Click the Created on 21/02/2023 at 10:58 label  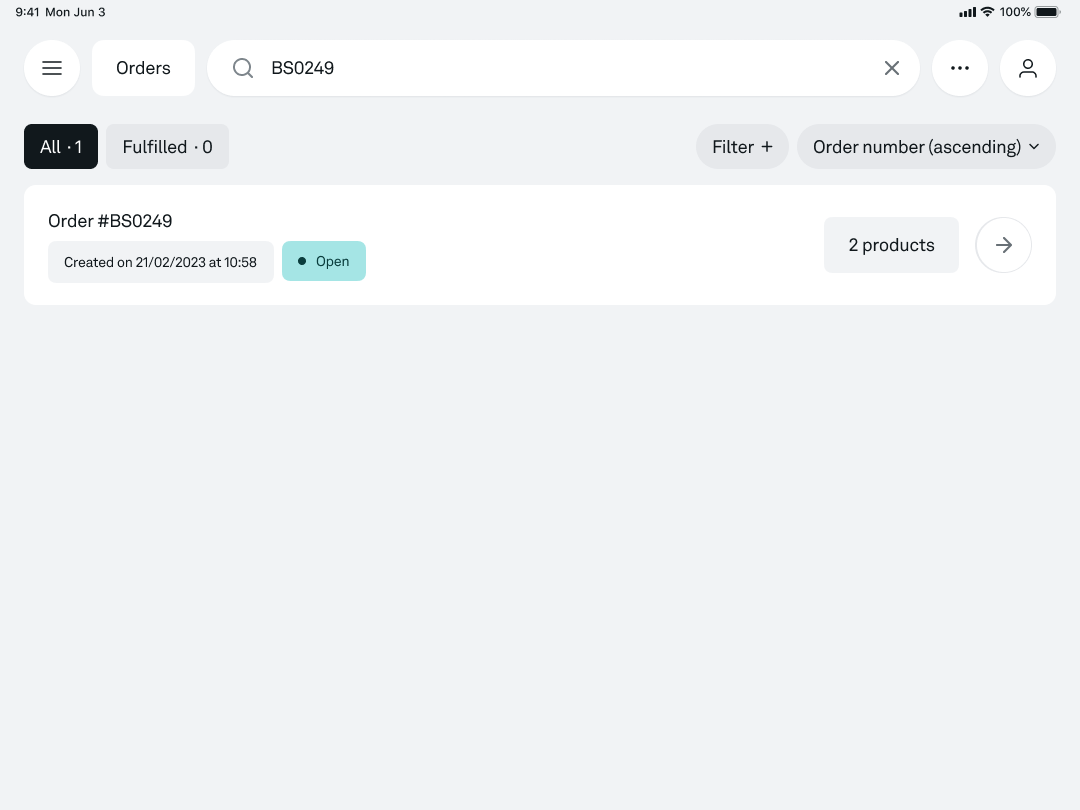click(160, 262)
